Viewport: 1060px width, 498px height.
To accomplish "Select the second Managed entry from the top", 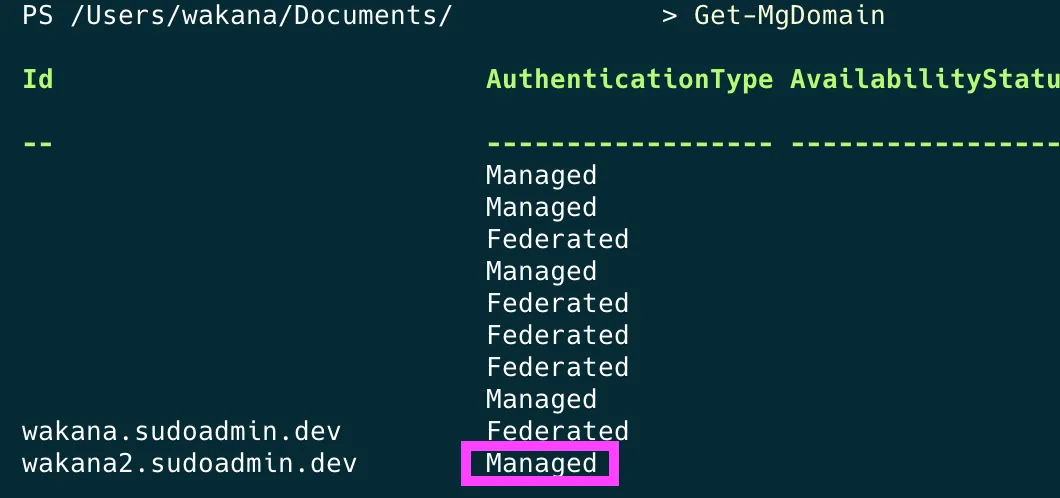I will tap(541, 207).
